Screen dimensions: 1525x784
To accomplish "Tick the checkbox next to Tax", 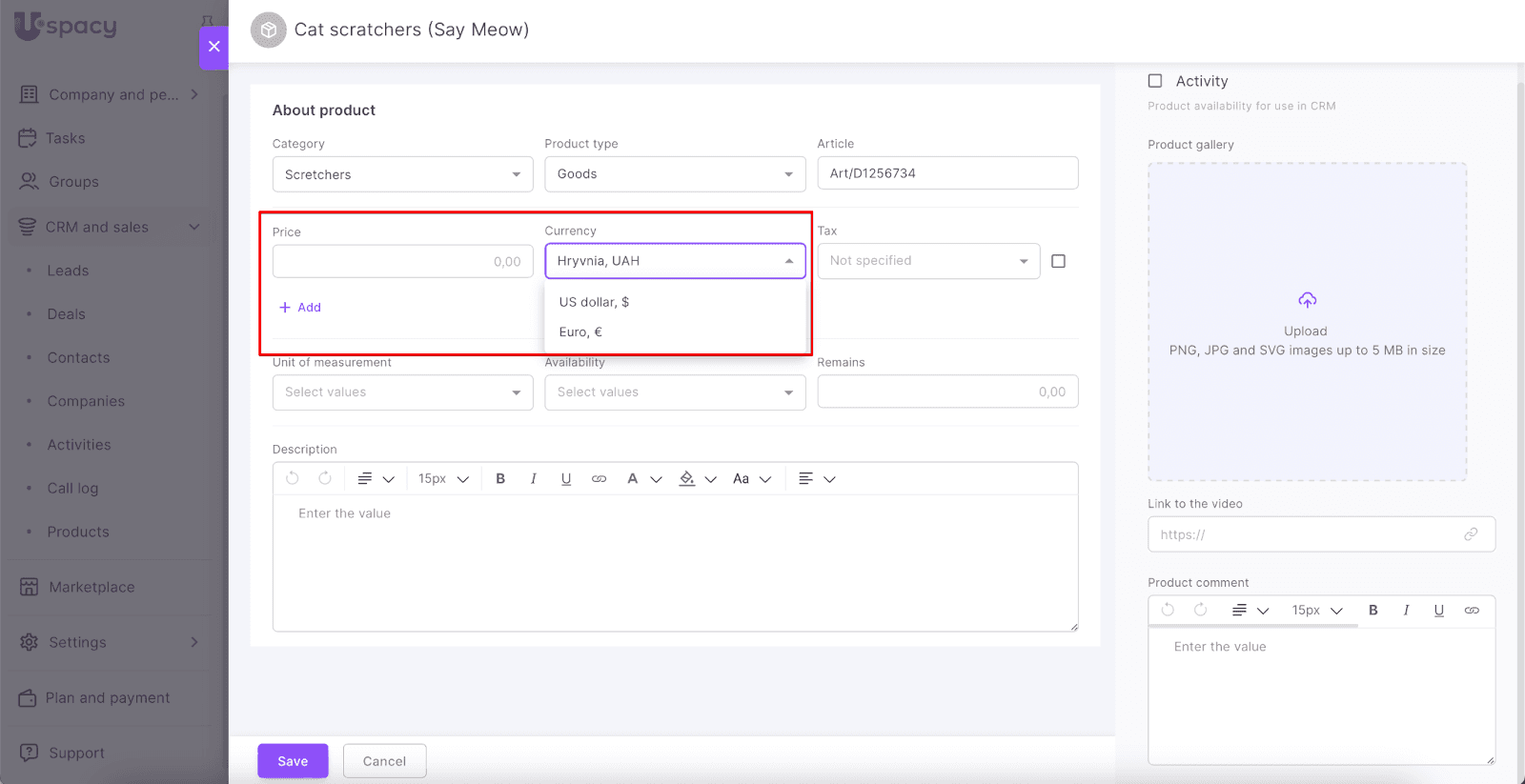I will 1058,261.
